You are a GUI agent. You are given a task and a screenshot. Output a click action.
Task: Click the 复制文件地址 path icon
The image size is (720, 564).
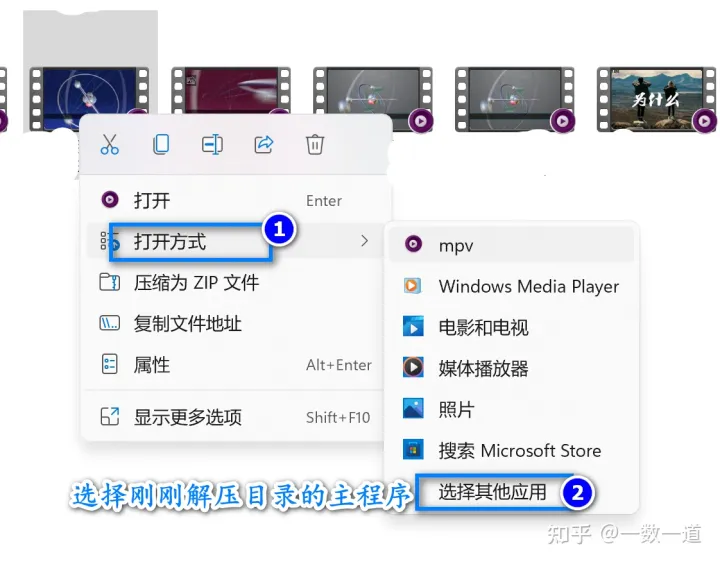click(x=110, y=323)
